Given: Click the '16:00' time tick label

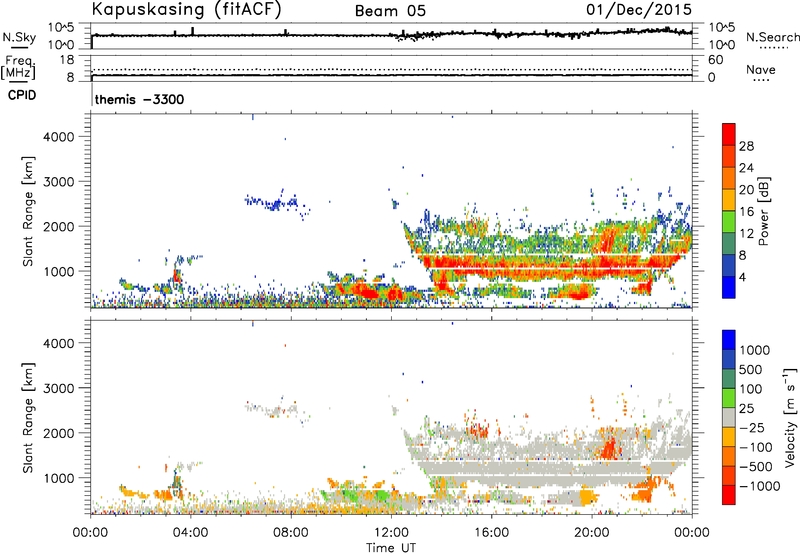Looking at the screenshot, I should coord(491,533).
